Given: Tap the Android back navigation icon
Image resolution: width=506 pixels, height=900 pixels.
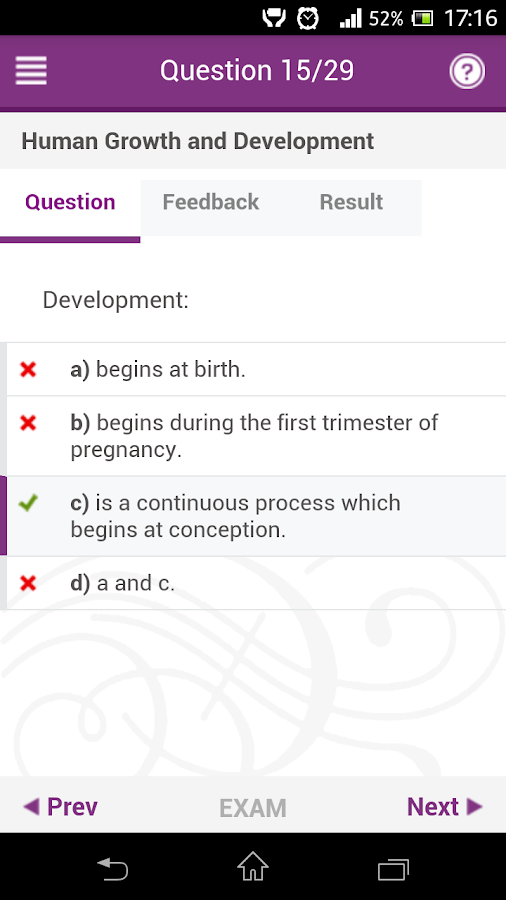Looking at the screenshot, I should coord(112,868).
